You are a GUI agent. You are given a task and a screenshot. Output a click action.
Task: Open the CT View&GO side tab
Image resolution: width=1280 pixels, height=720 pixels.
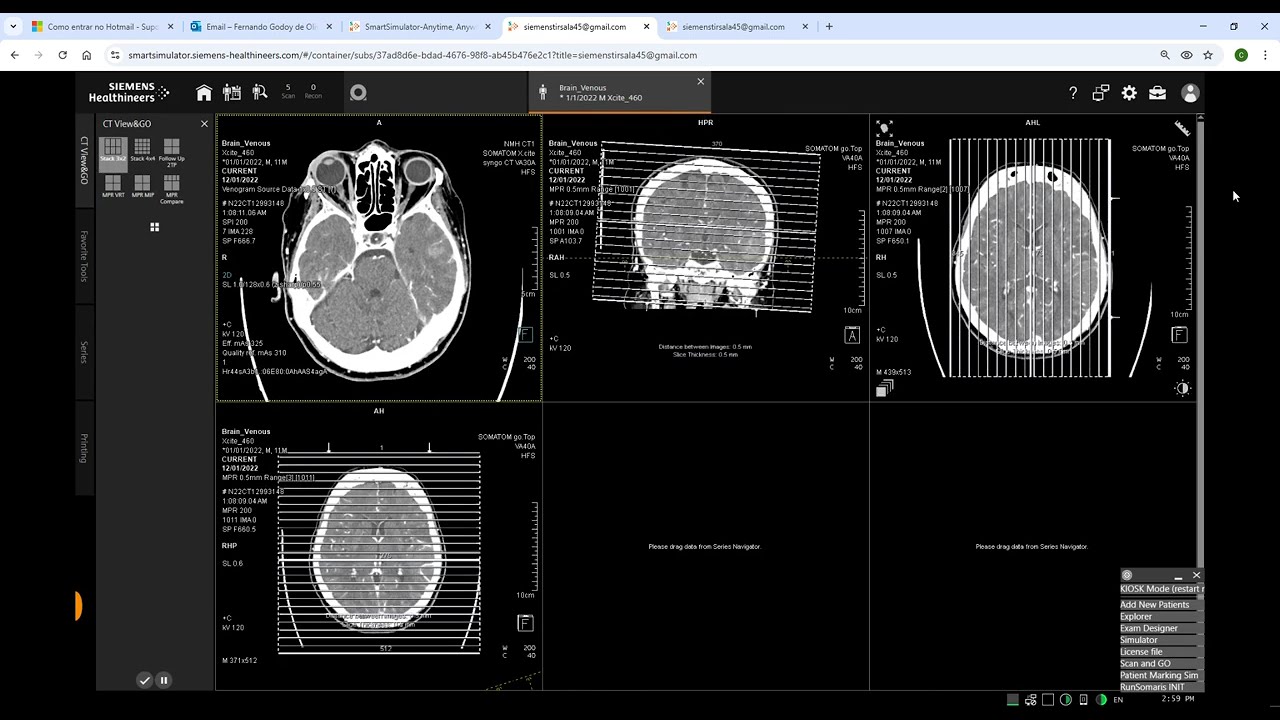(x=84, y=160)
